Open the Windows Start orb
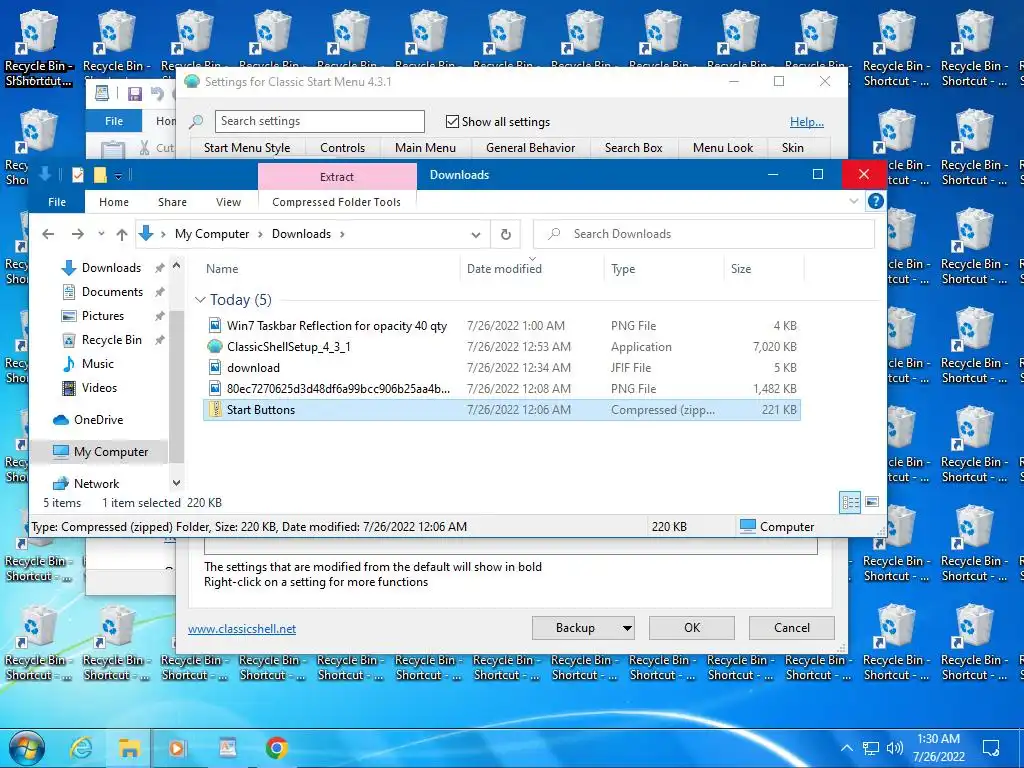The width and height of the screenshot is (1024, 768). tap(27, 748)
